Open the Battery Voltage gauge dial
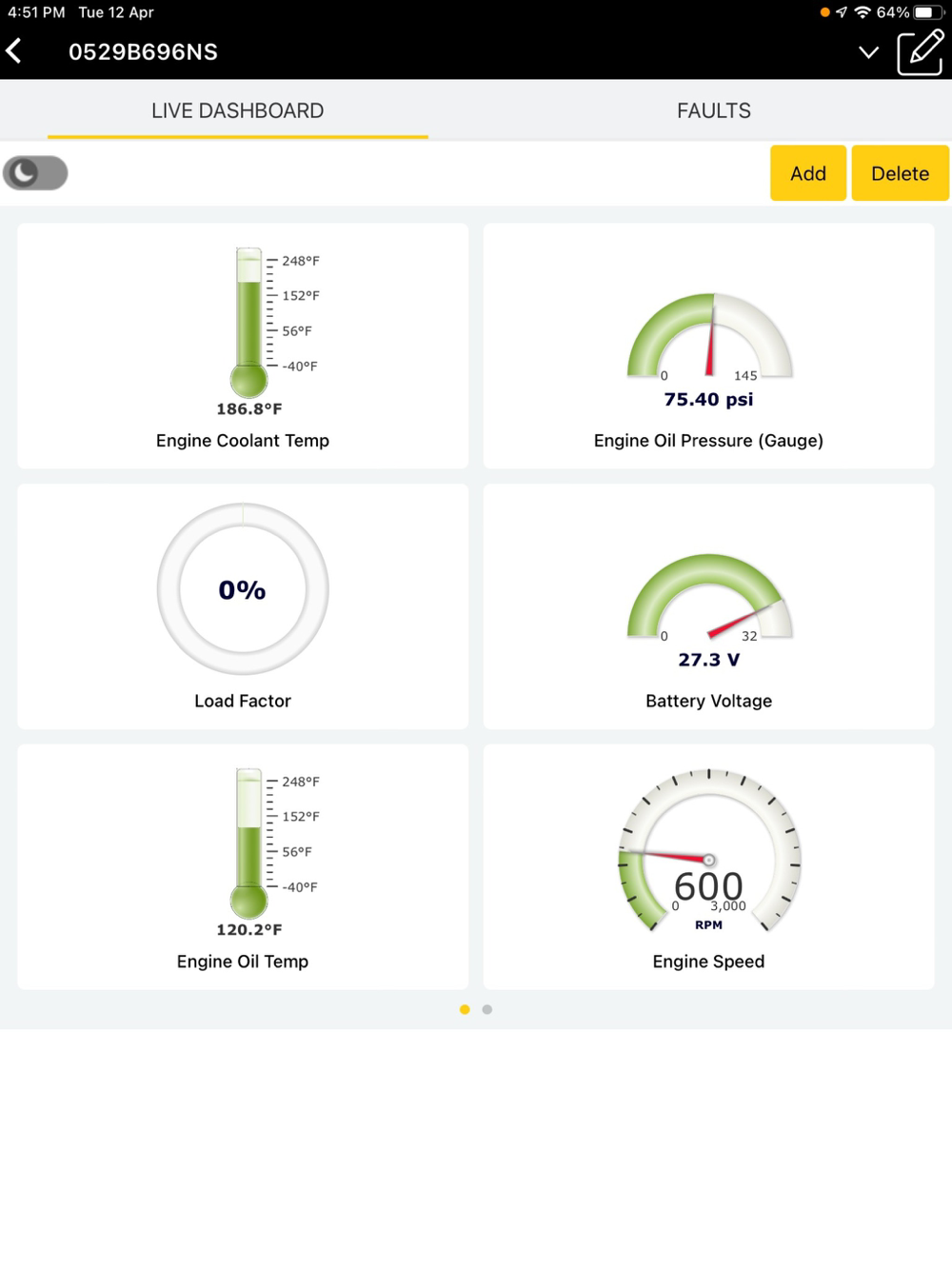Viewport: 952px width, 1270px height. click(709, 597)
